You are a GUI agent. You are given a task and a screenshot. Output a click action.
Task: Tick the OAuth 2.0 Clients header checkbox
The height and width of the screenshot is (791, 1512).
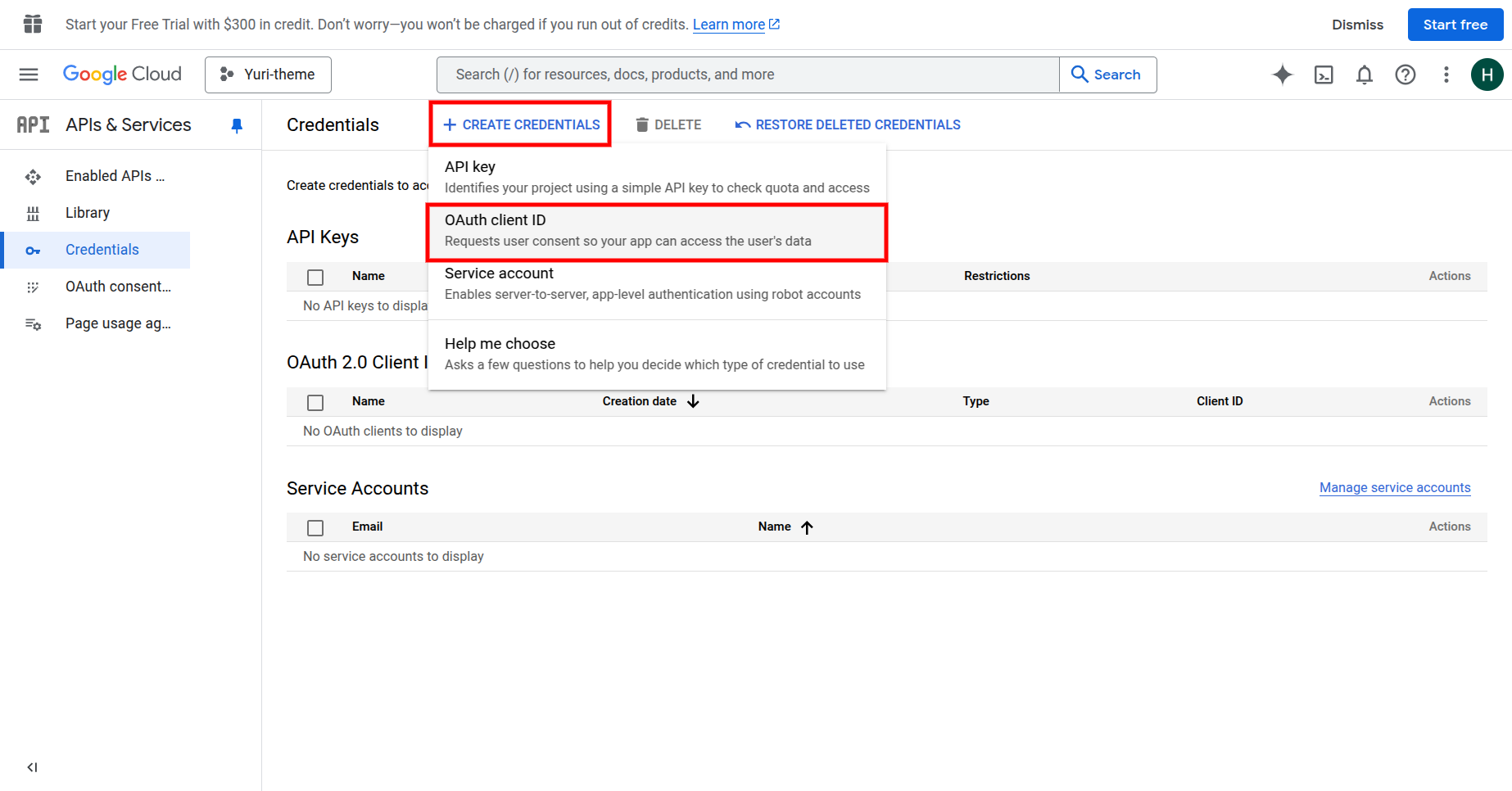click(x=315, y=402)
